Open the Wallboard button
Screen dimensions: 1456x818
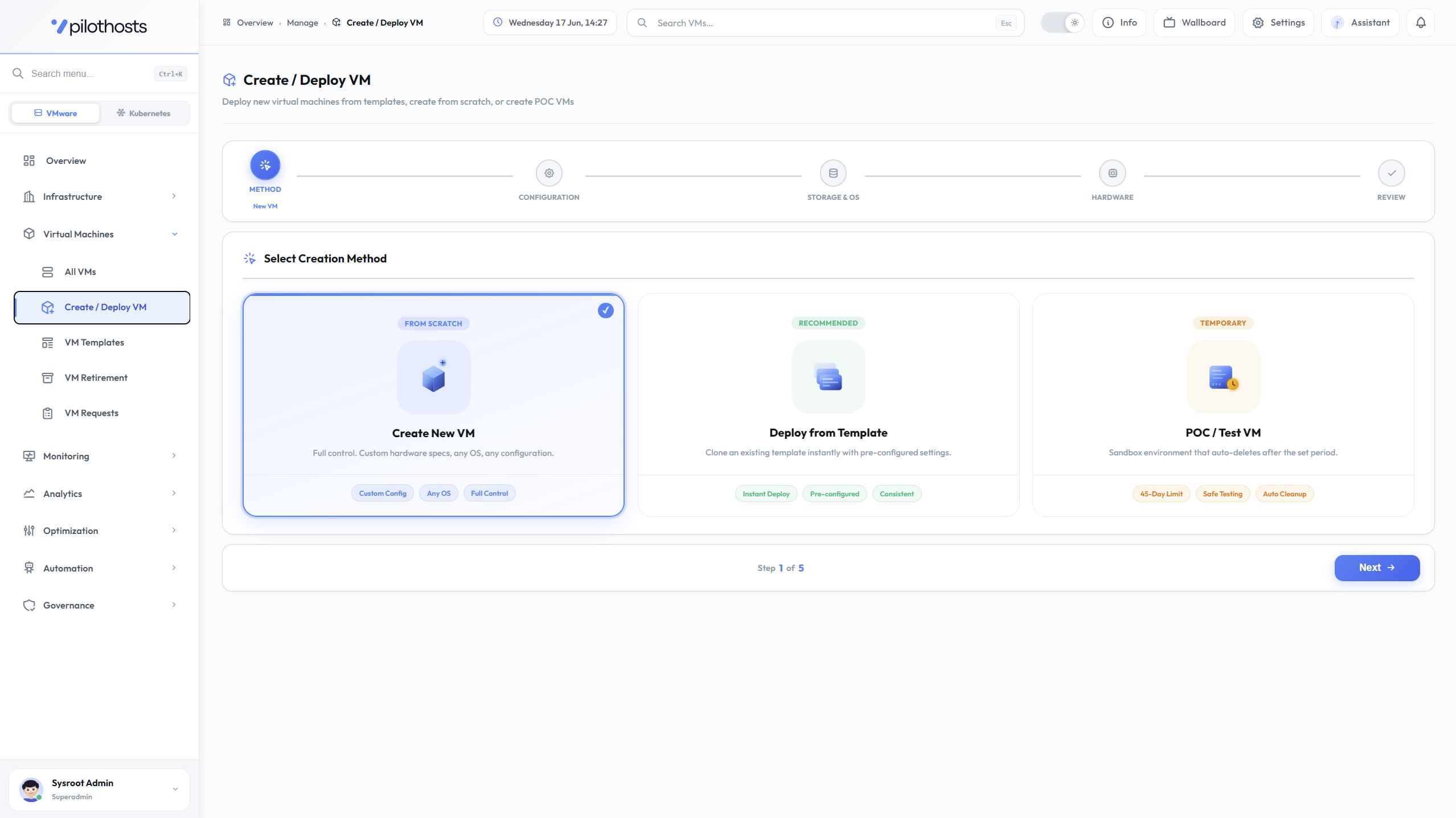point(1194,23)
